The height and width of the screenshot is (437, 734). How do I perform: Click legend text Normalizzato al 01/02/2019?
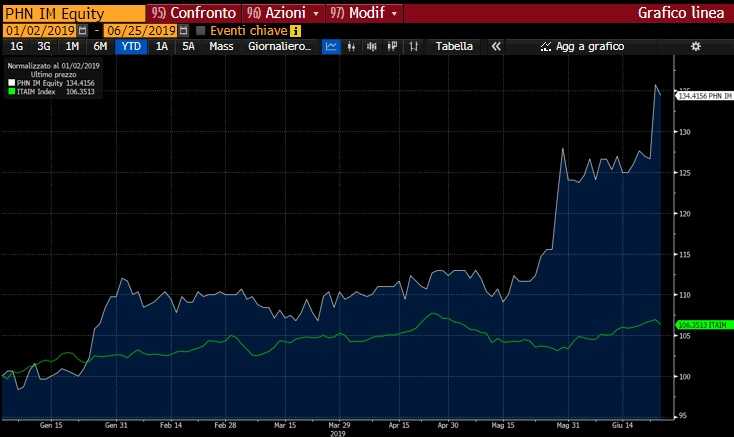coord(53,66)
